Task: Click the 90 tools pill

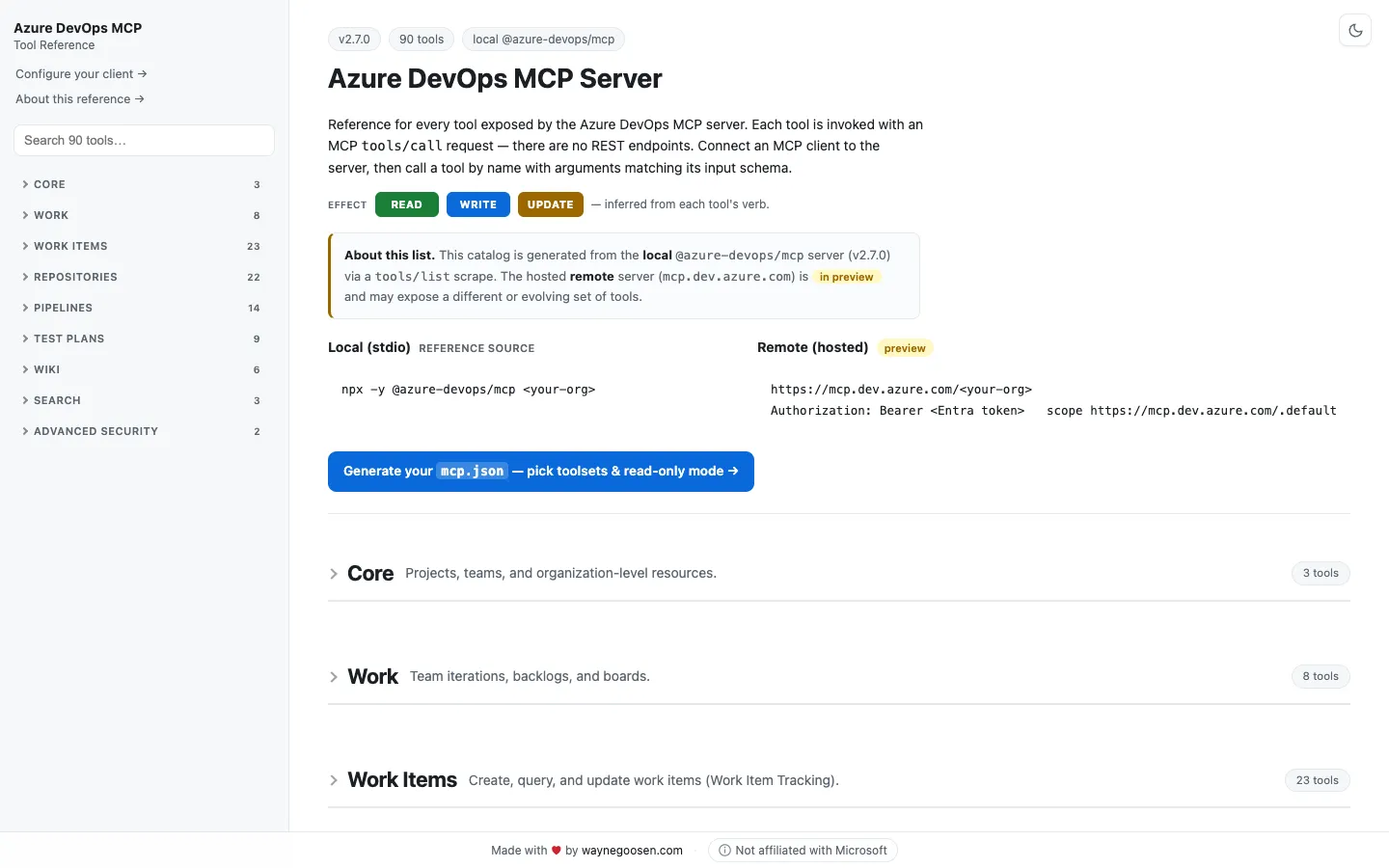Action: (x=422, y=40)
